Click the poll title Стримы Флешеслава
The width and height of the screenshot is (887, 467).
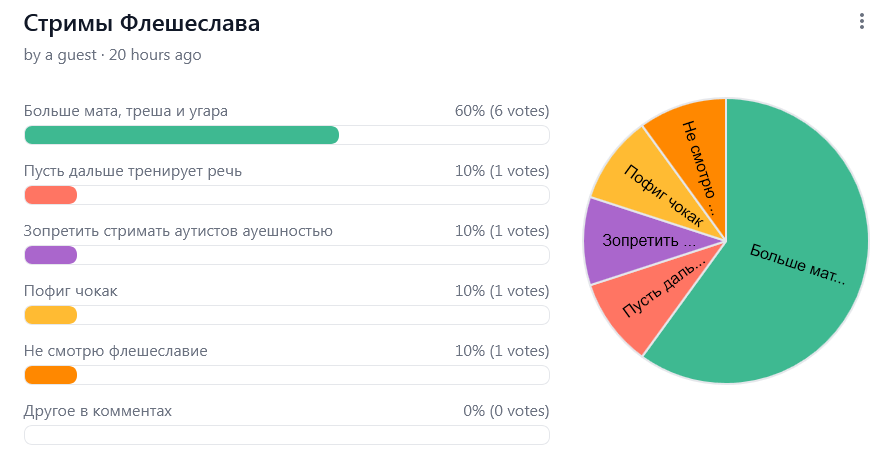tap(142, 24)
